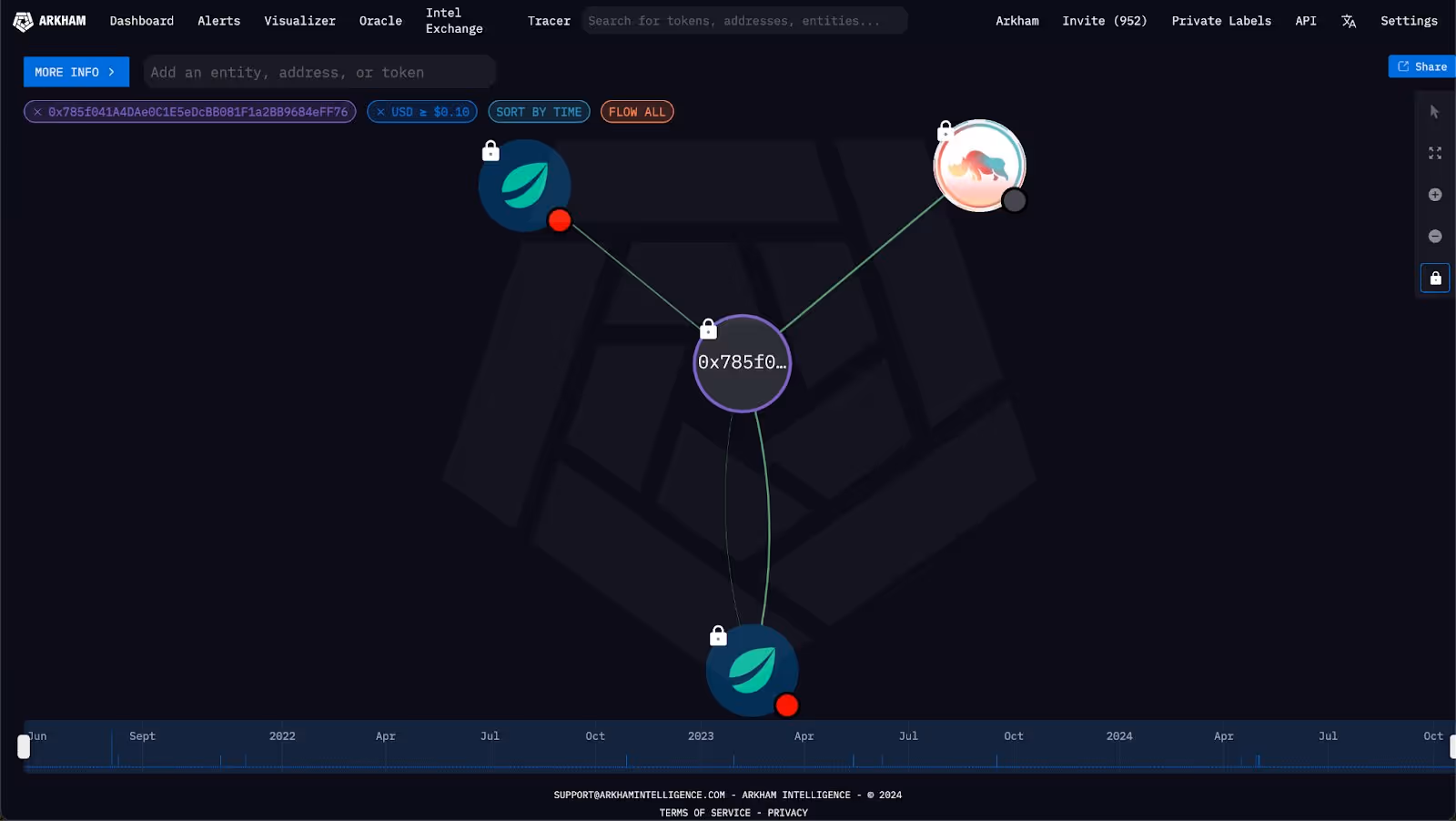Click the Share button
The height and width of the screenshot is (821, 1456).
1420,66
